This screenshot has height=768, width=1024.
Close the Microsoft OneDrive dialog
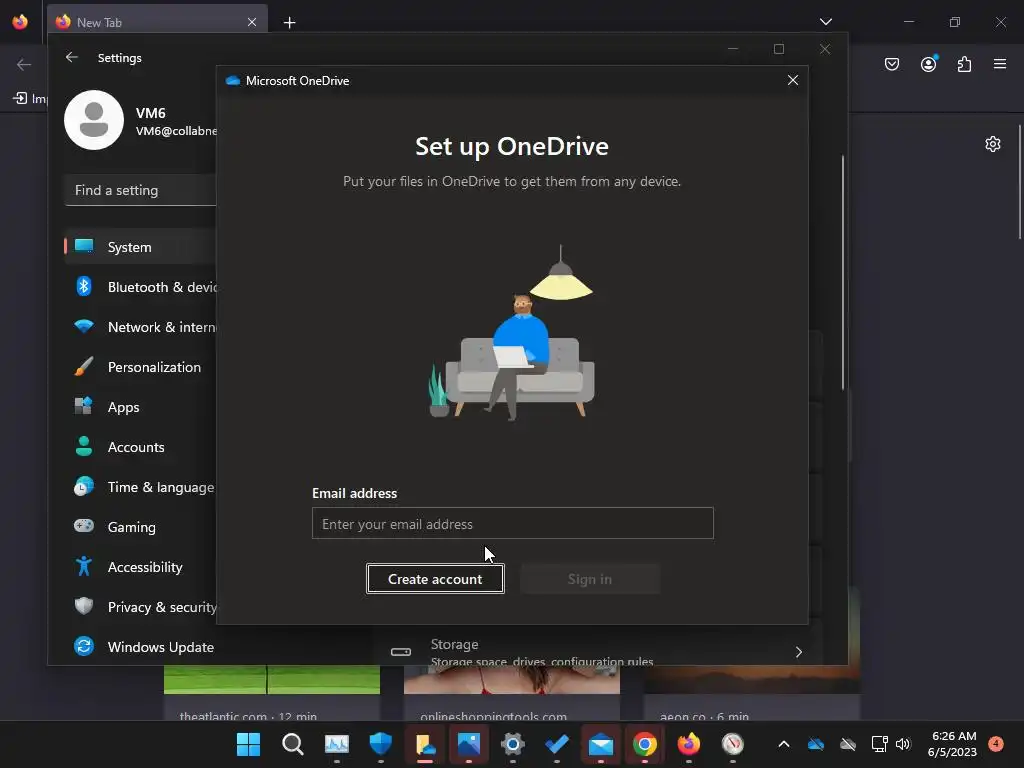pyautogui.click(x=793, y=80)
